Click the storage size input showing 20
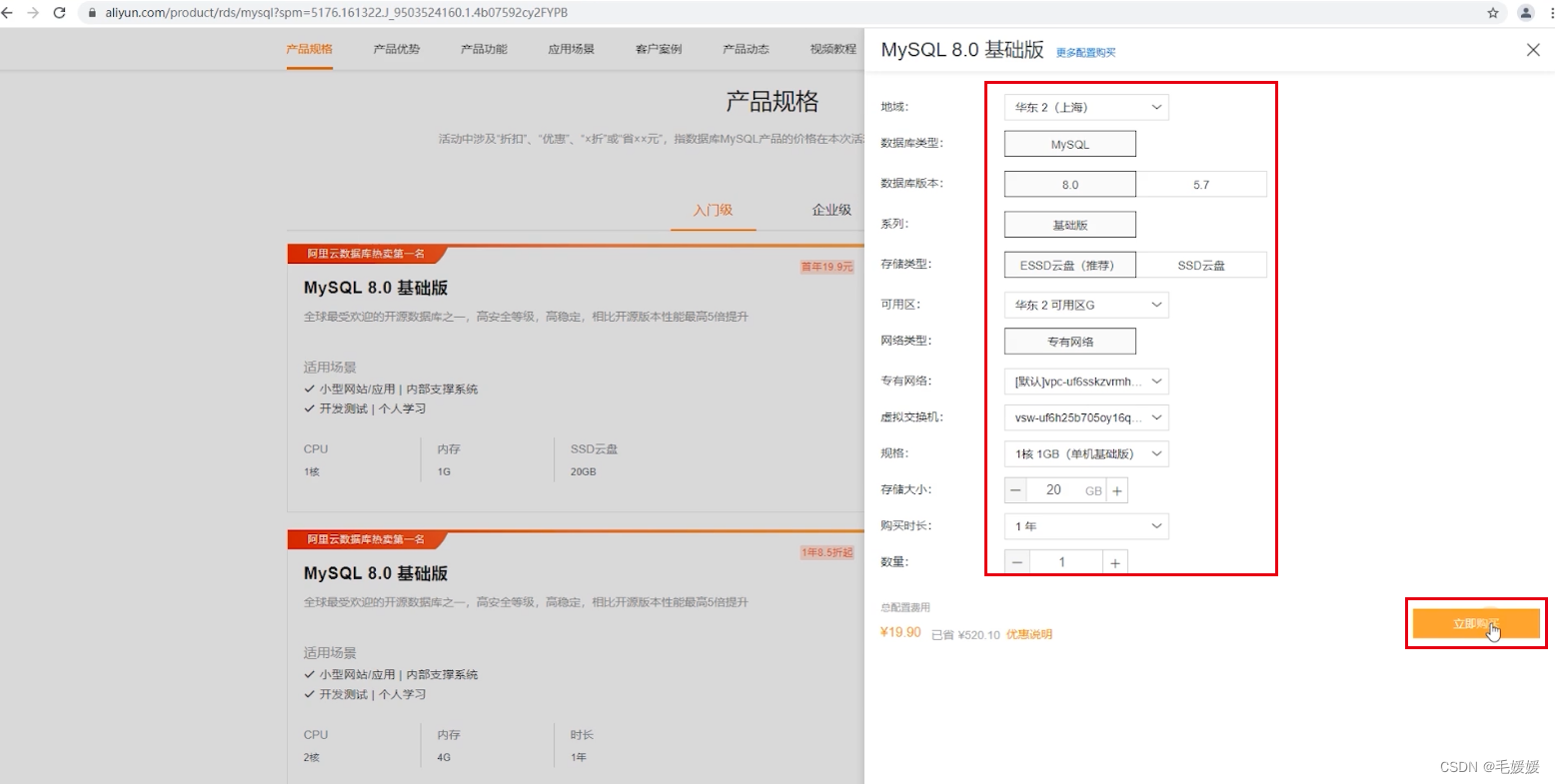Viewport: 1555px width, 784px height. click(1054, 490)
